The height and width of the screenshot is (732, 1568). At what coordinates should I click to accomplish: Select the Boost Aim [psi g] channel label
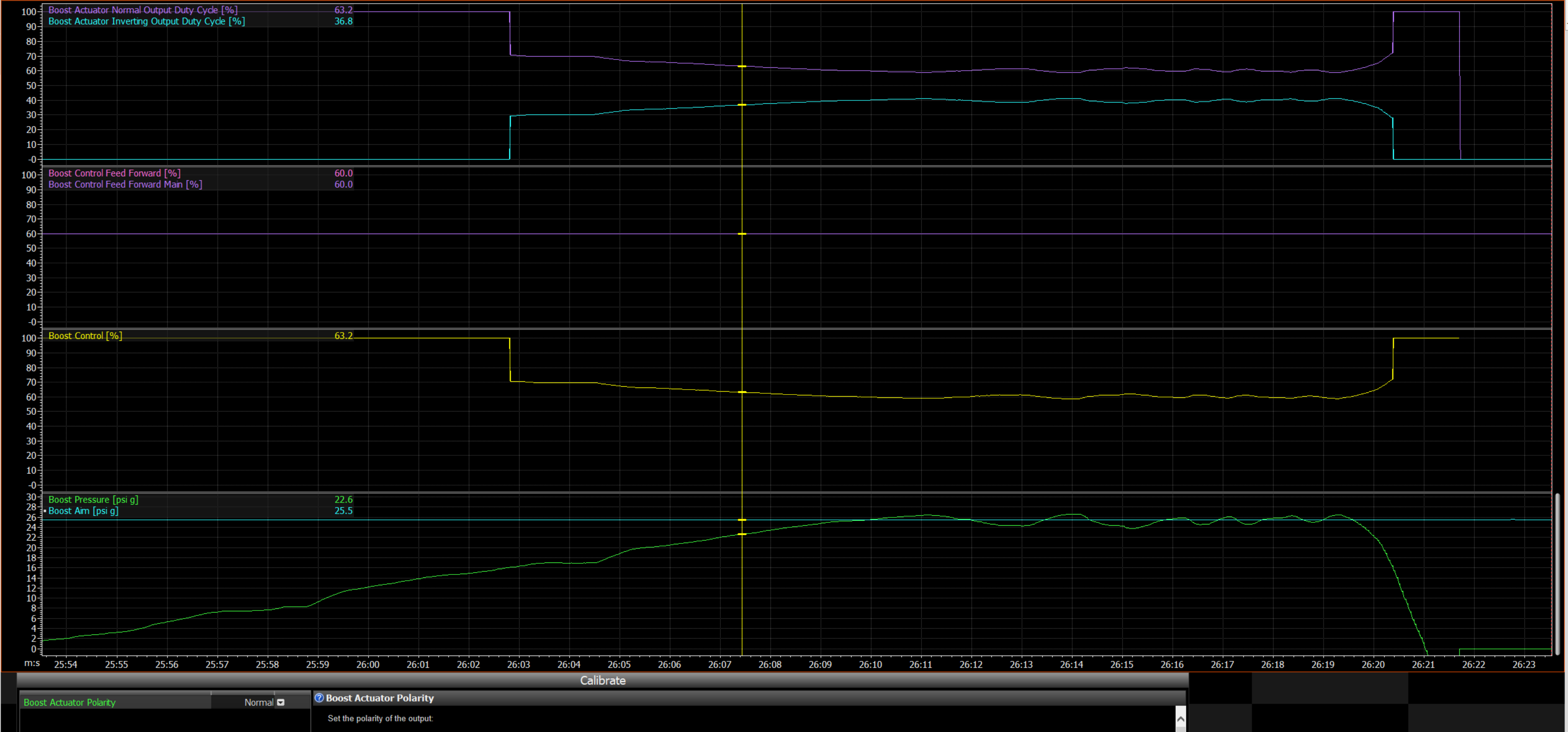click(x=84, y=510)
